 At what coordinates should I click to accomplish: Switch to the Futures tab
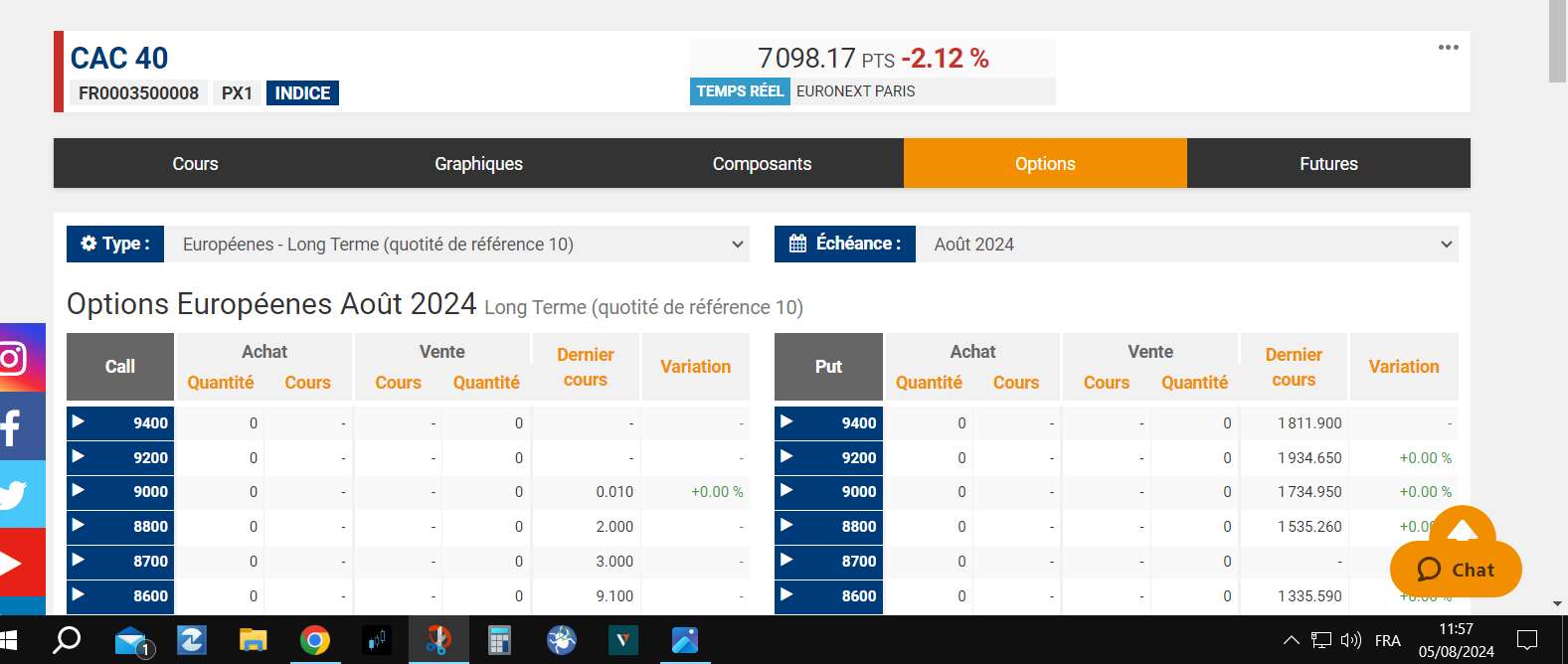(1328, 163)
